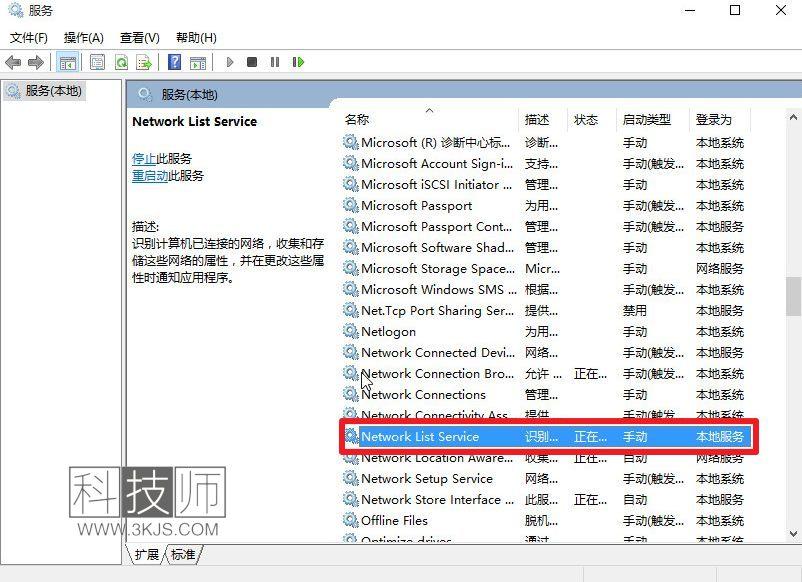Viewport: 802px width, 582px height.
Task: Select the Network Setup Service row
Action: (545, 478)
